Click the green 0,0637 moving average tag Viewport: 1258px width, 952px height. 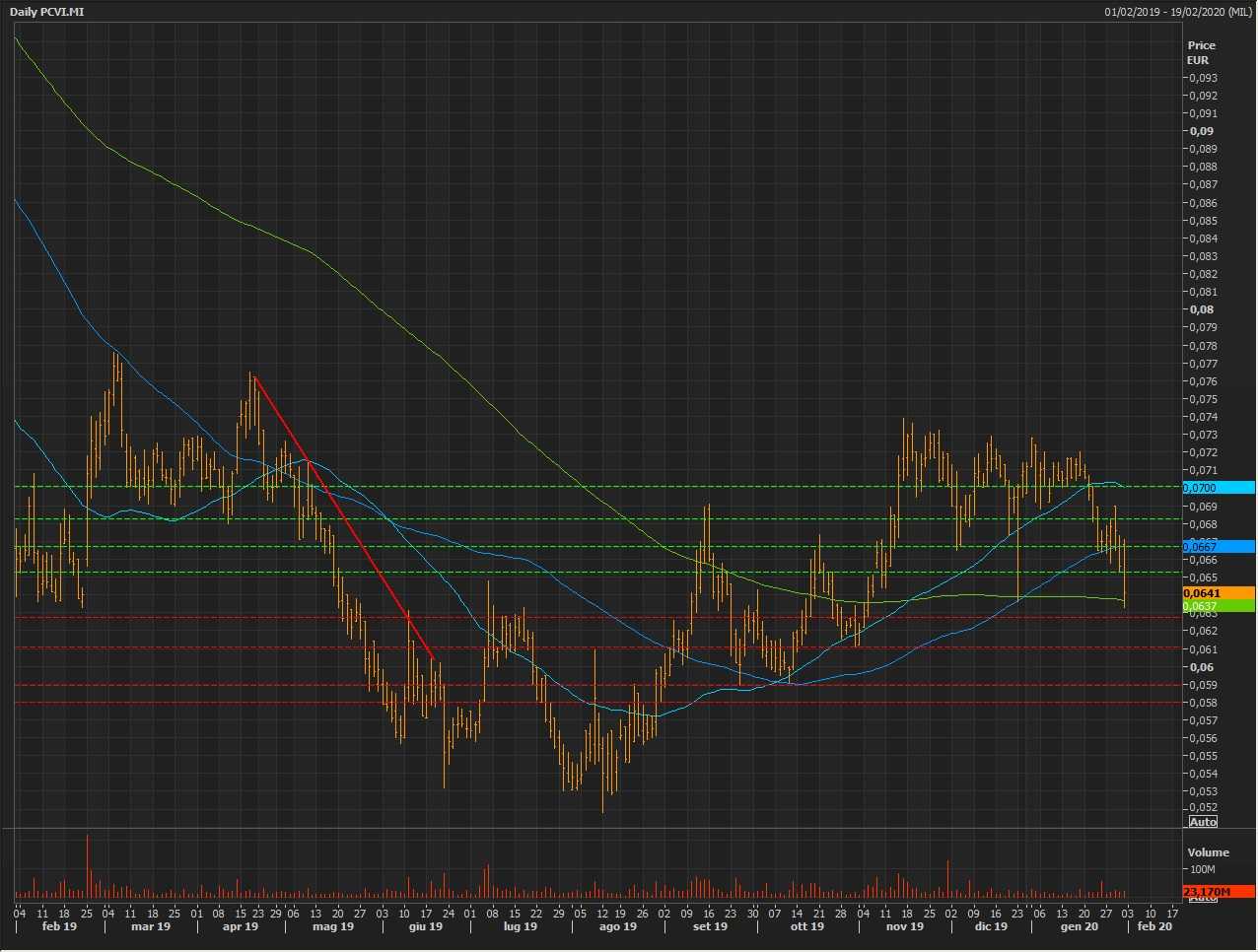(1218, 606)
